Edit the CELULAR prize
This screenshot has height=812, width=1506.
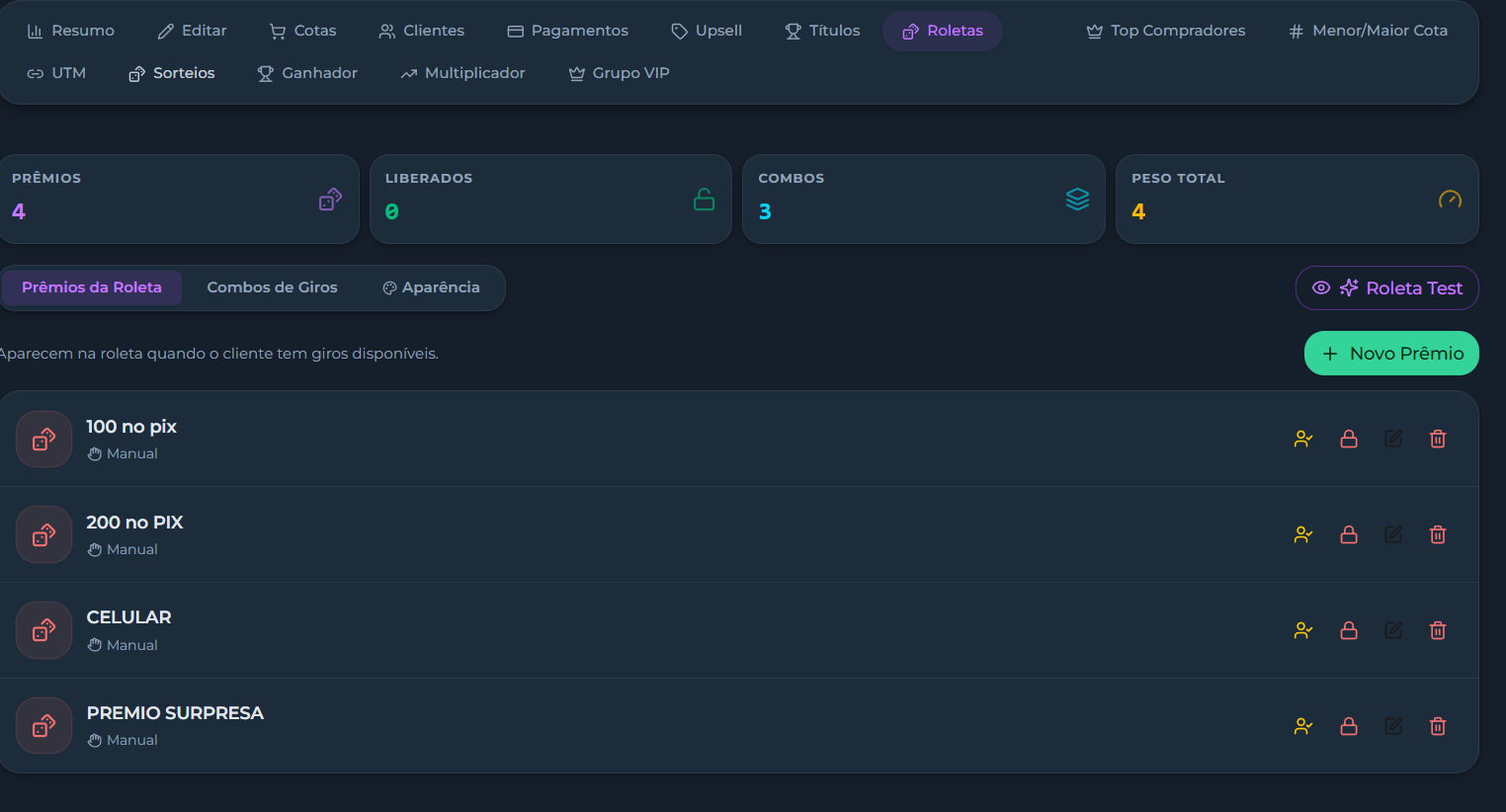(x=1393, y=630)
